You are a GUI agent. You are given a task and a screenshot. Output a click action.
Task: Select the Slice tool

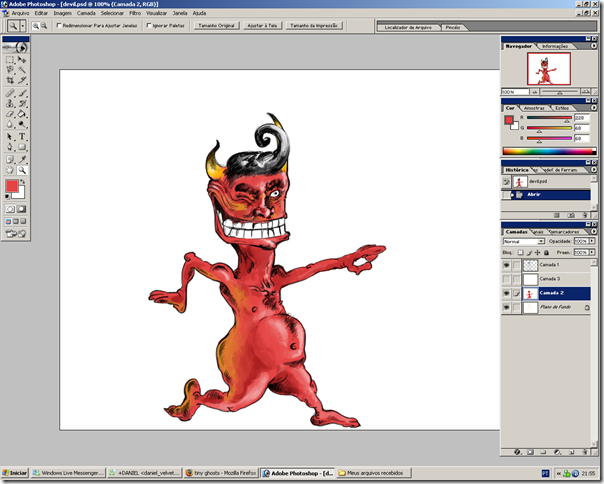coord(22,80)
